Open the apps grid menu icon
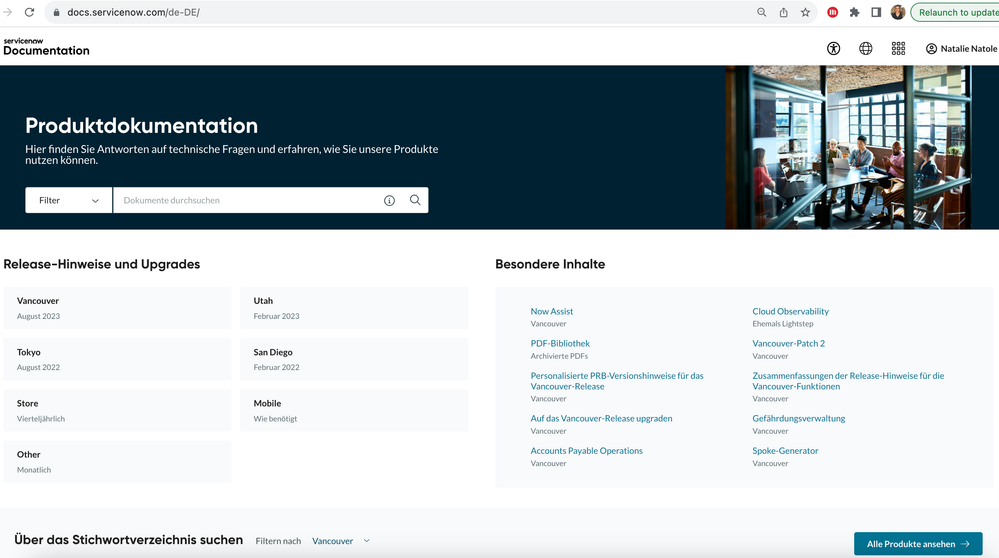Viewport: 999px width, 558px height. click(898, 48)
